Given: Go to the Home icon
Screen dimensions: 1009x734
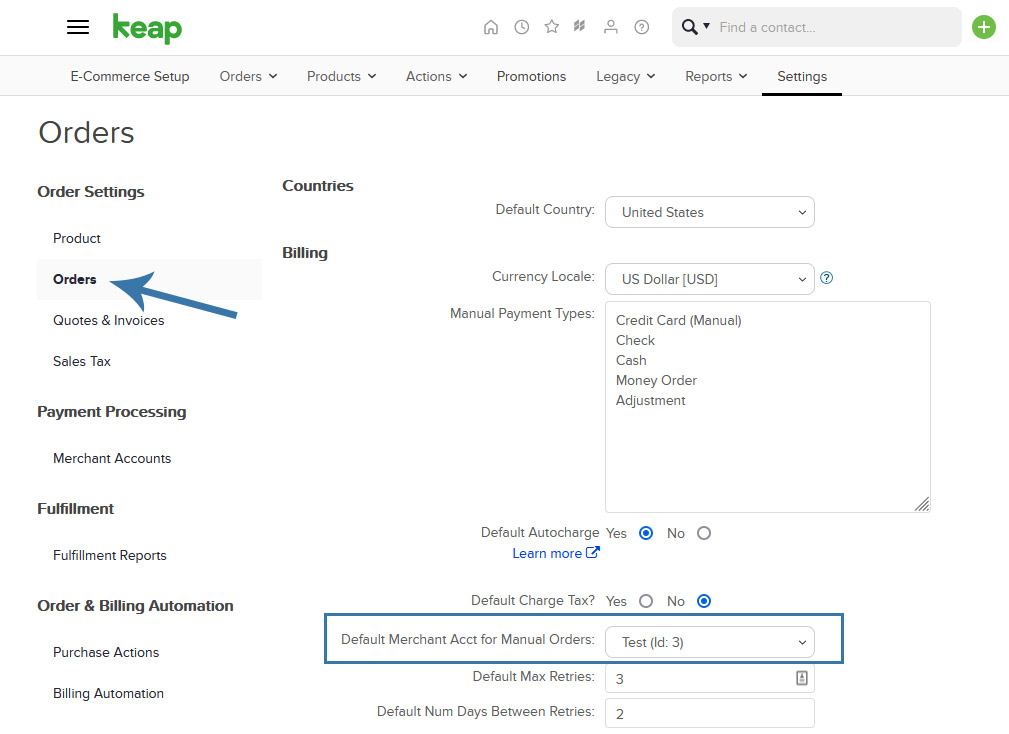Looking at the screenshot, I should 491,27.
